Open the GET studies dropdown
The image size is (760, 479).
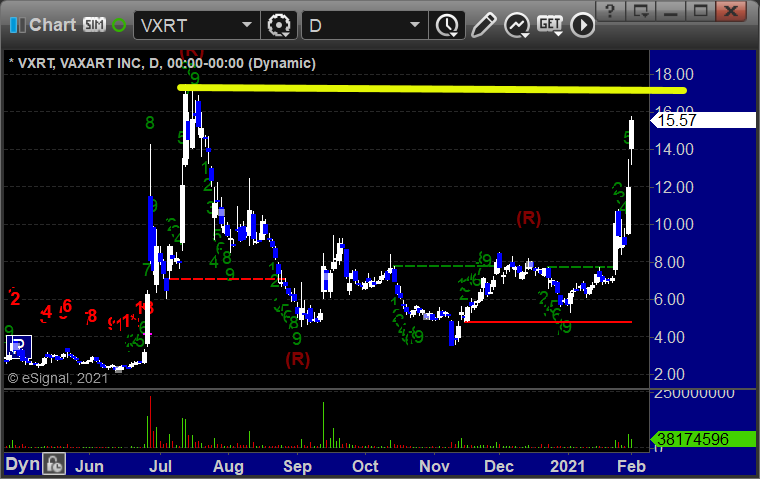(x=550, y=25)
